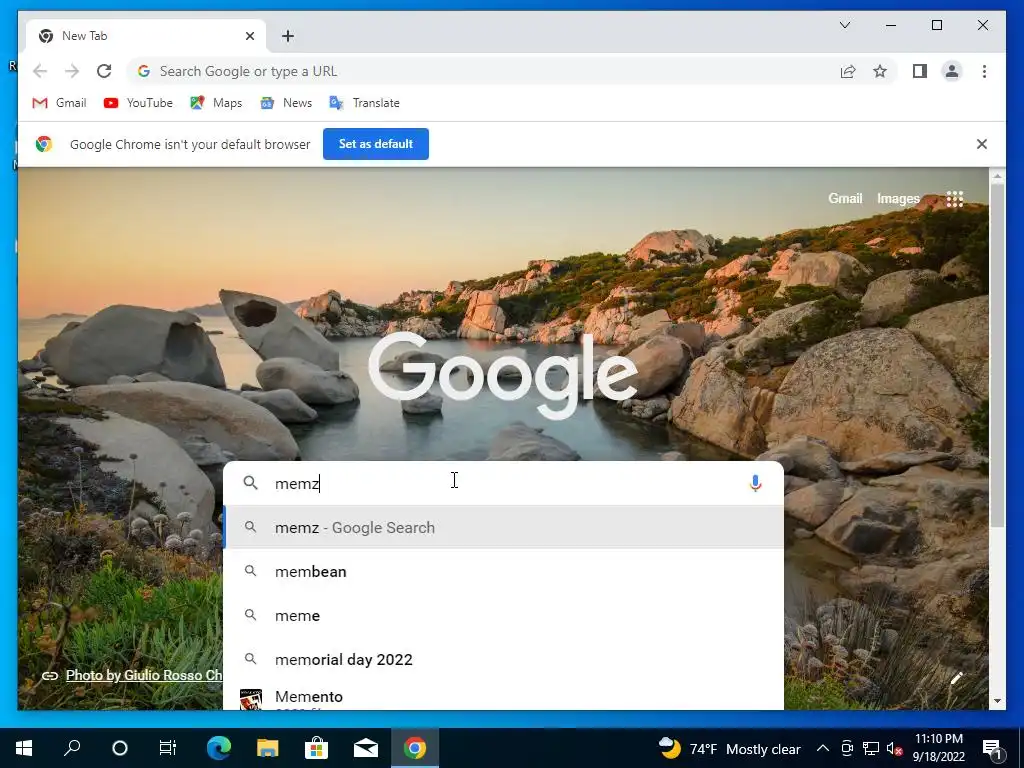Open Cortana circle icon in taskbar
The height and width of the screenshot is (768, 1024).
pyautogui.click(x=120, y=748)
